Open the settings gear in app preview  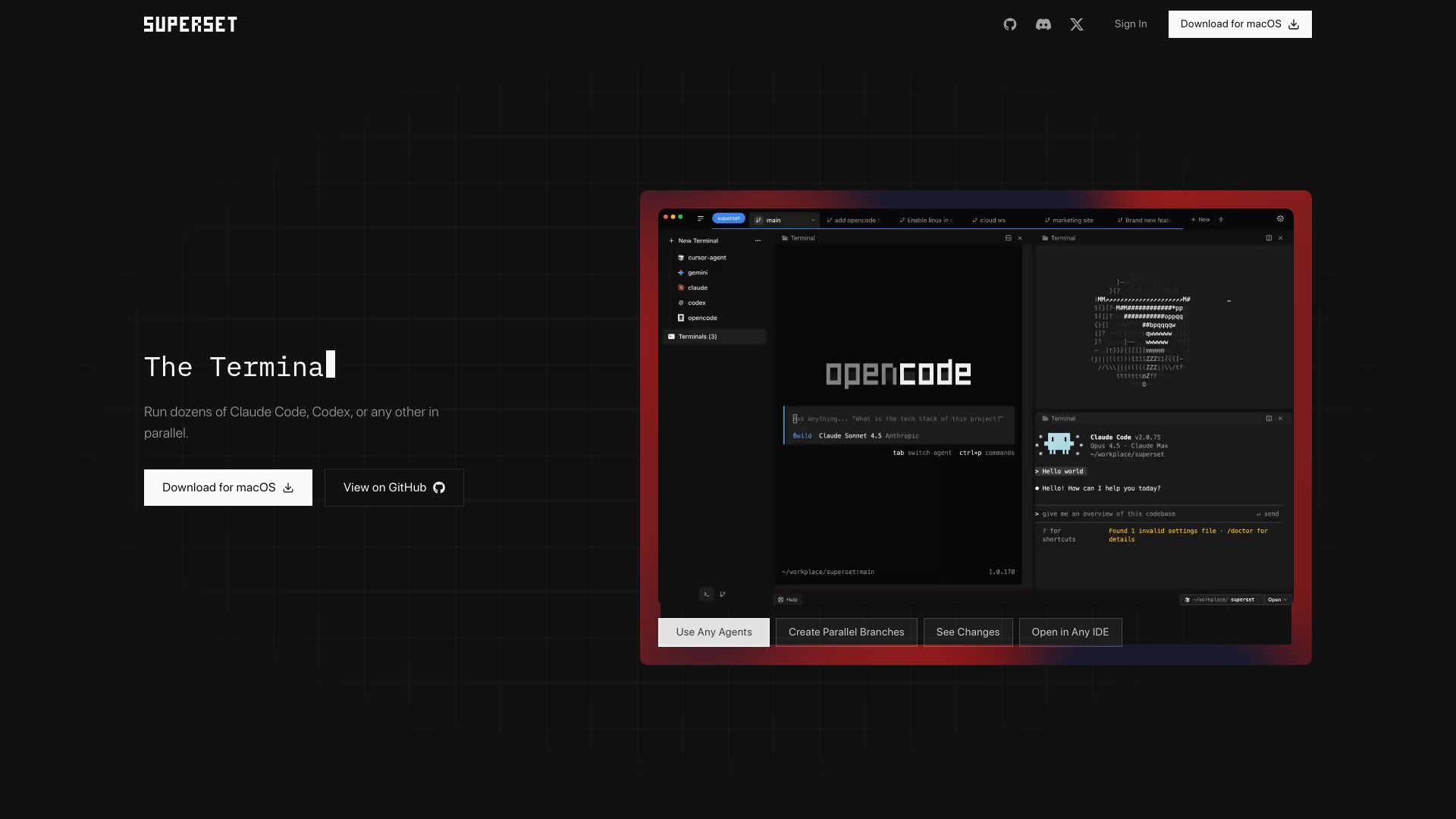point(1280,219)
